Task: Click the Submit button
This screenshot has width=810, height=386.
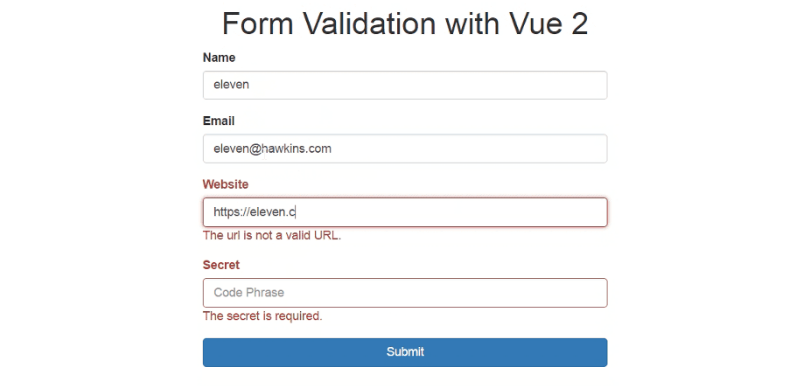Action: click(404, 352)
